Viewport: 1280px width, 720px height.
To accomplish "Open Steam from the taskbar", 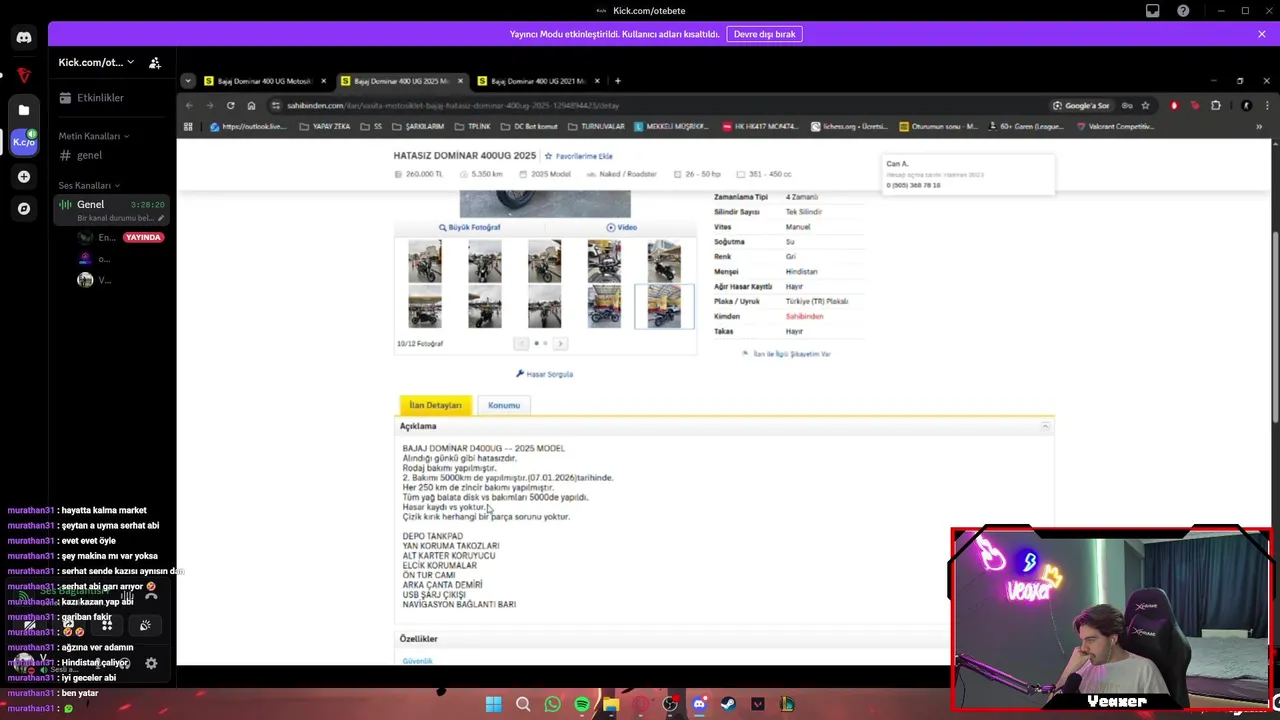I will coord(728,704).
